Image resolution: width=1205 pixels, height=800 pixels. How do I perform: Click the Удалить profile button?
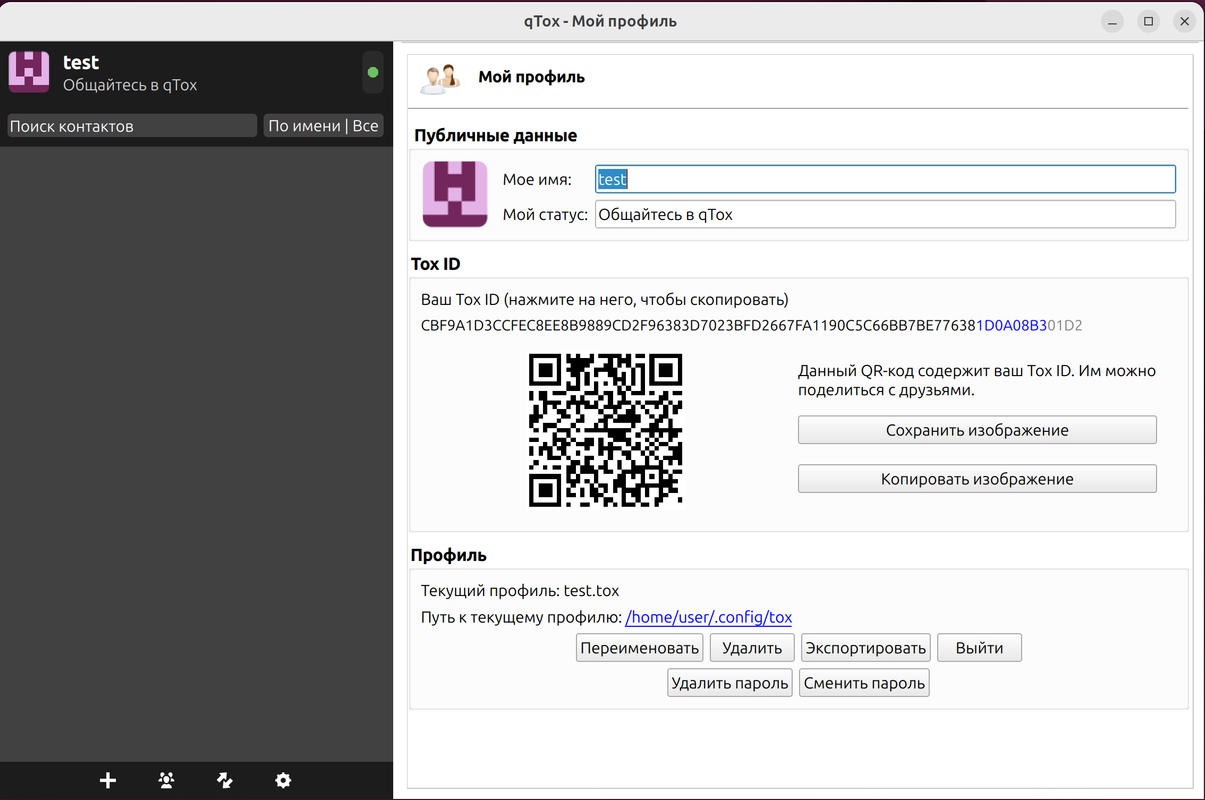(x=752, y=648)
